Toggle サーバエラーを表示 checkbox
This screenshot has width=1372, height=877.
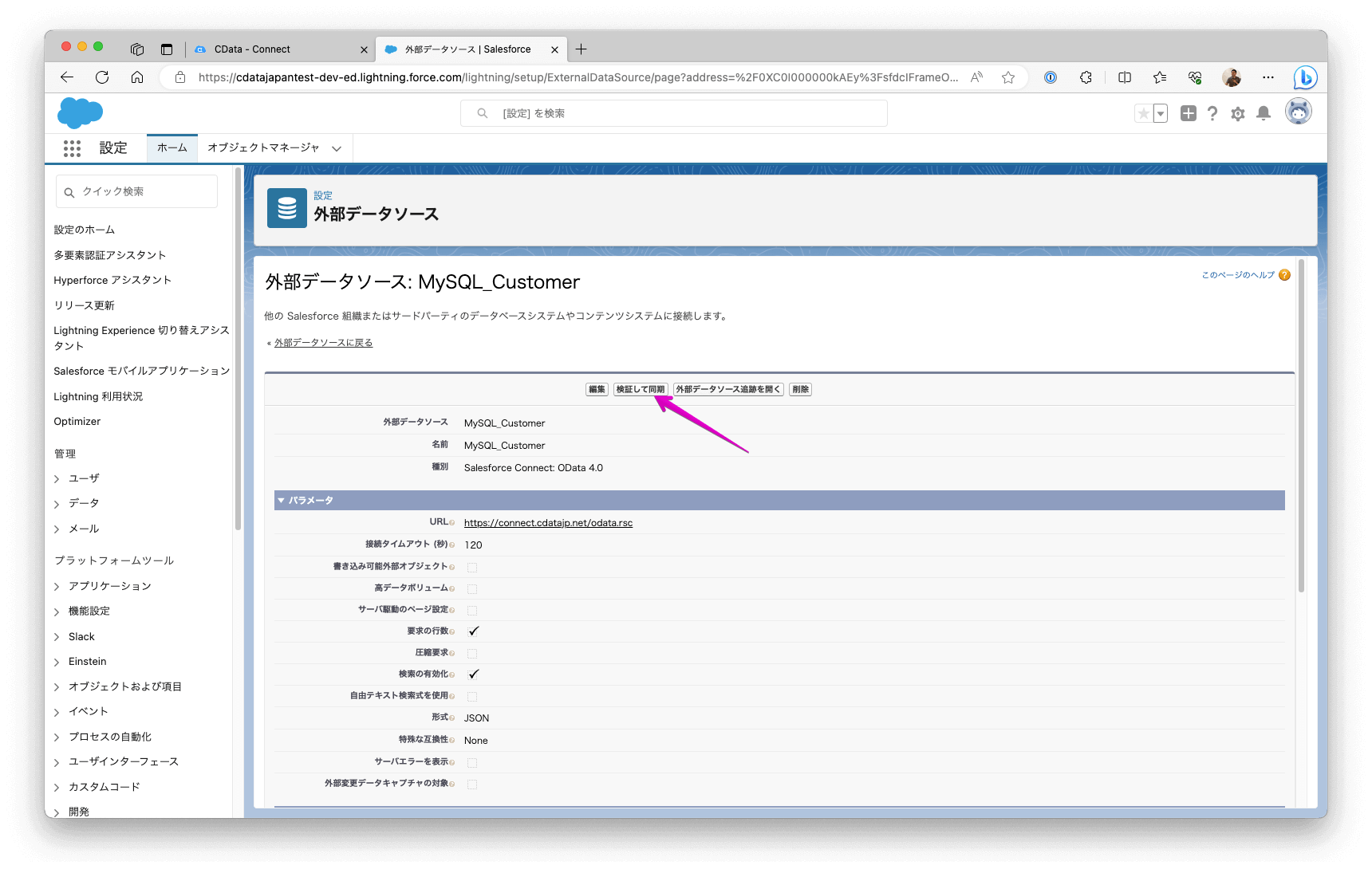(472, 763)
